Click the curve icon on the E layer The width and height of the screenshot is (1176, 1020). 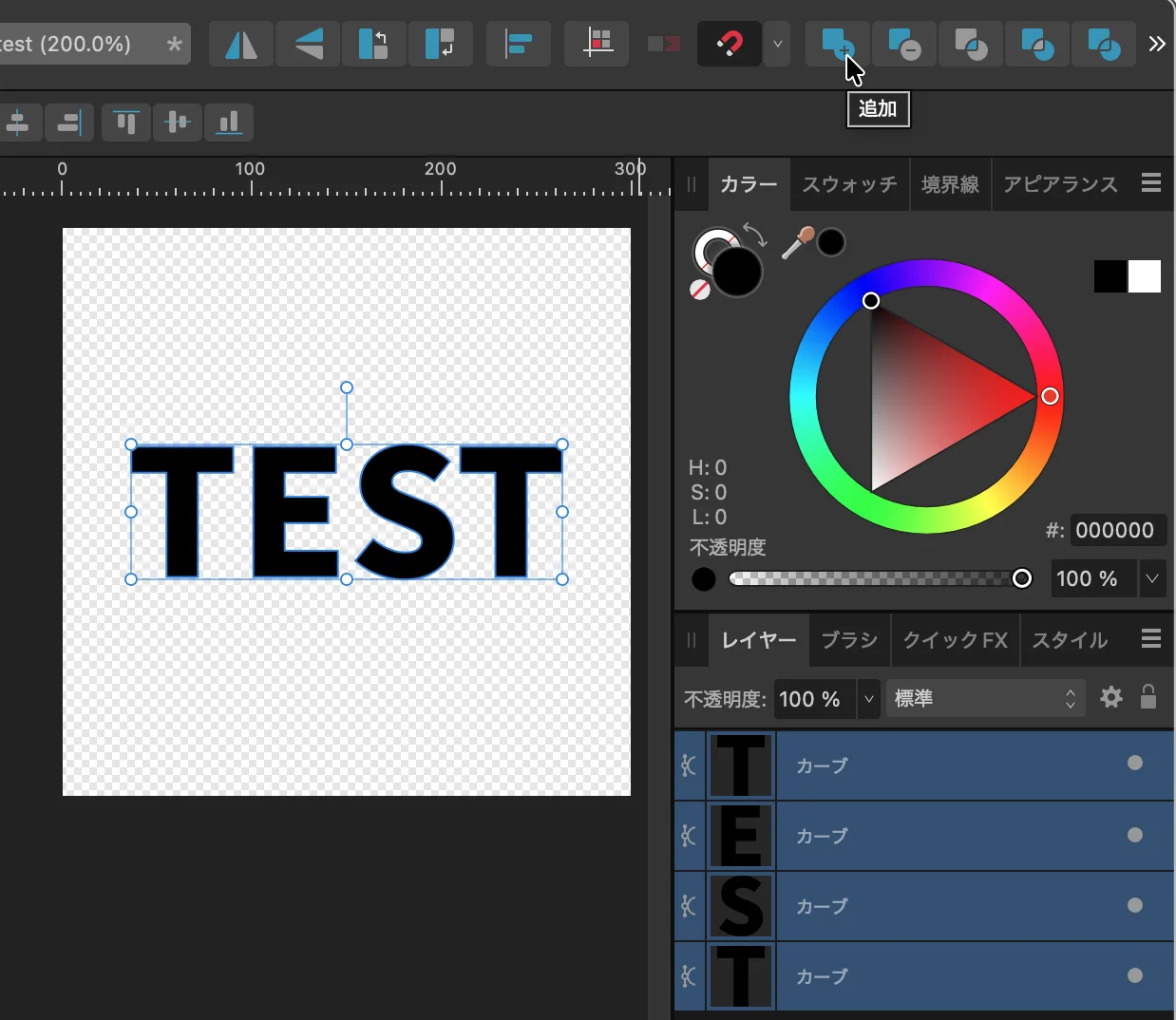(689, 836)
